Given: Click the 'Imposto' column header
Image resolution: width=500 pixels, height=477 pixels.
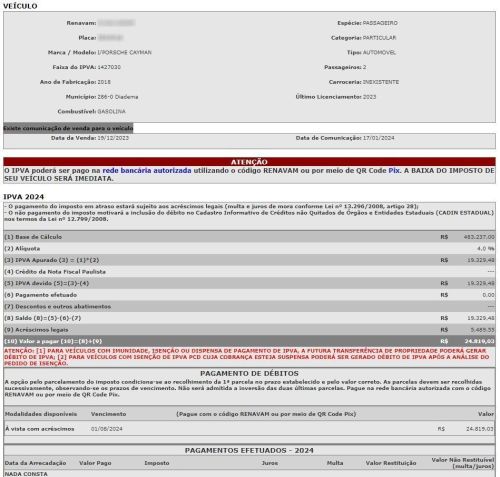Looking at the screenshot, I should click(157, 463).
